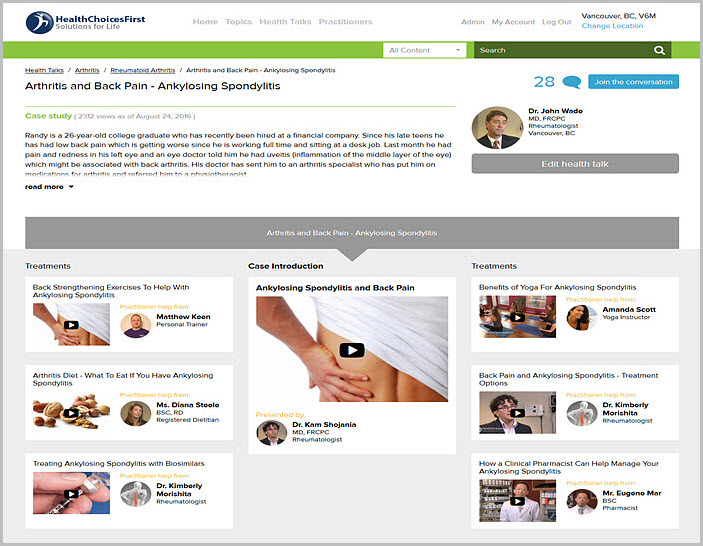Play the Arthritis Diet nuts video

[x=71, y=413]
